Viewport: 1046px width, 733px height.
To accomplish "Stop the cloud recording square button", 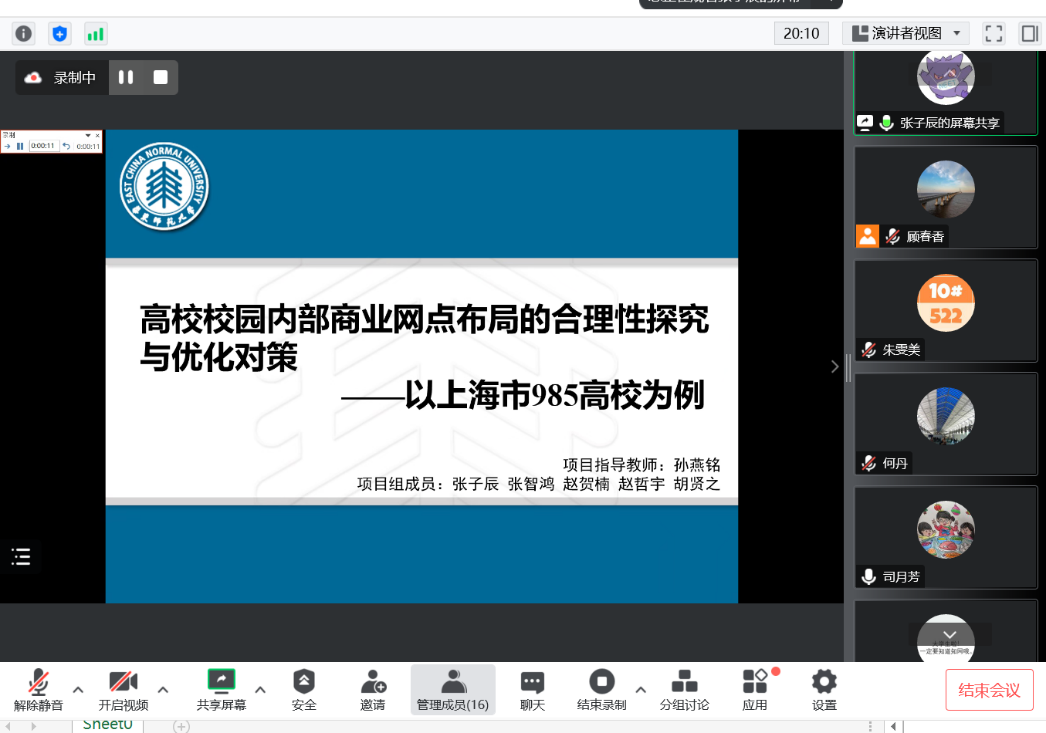I will (x=160, y=77).
